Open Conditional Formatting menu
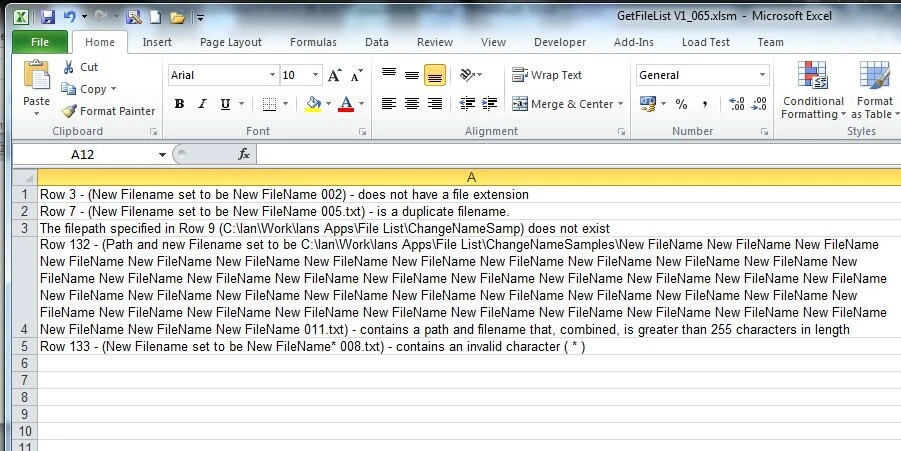 coord(813,90)
